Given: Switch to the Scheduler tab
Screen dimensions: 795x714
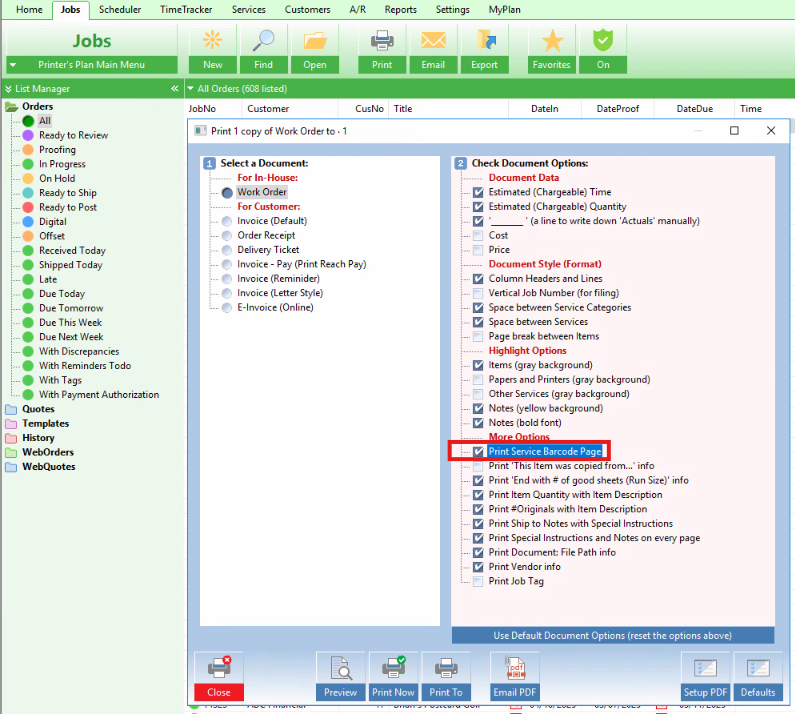Looking at the screenshot, I should [x=120, y=10].
